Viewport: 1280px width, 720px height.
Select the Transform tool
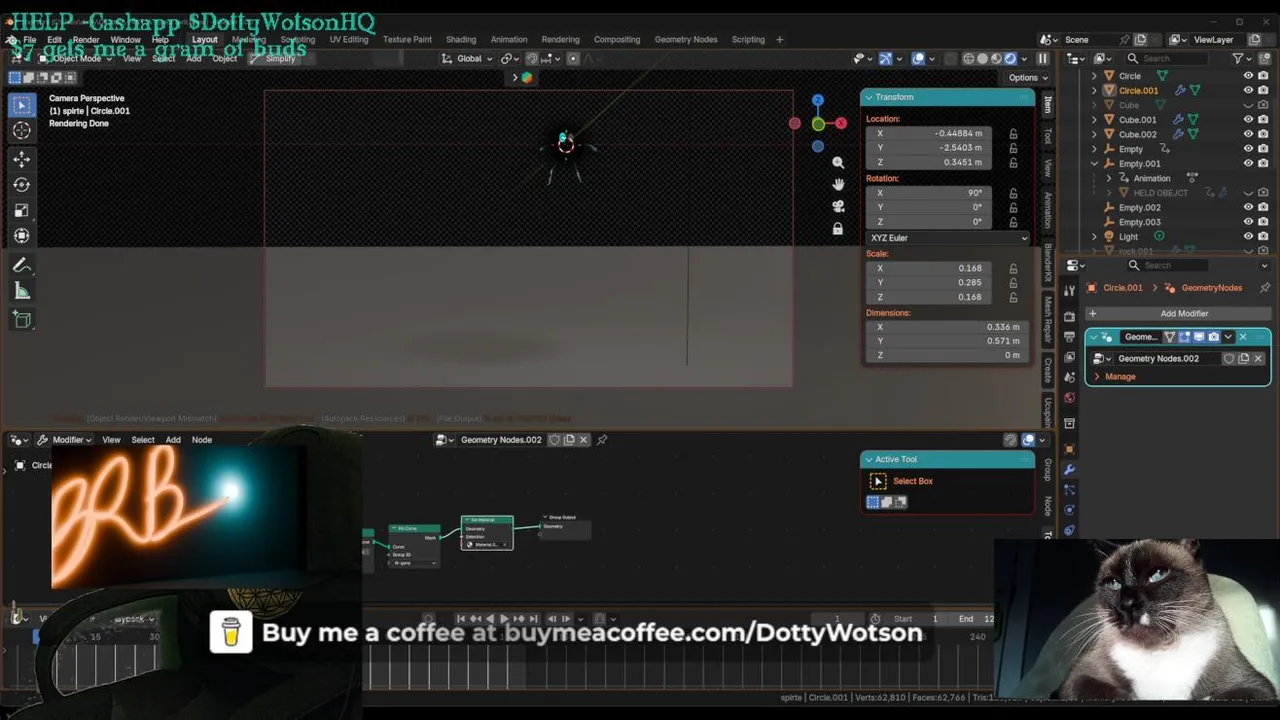pos(21,236)
